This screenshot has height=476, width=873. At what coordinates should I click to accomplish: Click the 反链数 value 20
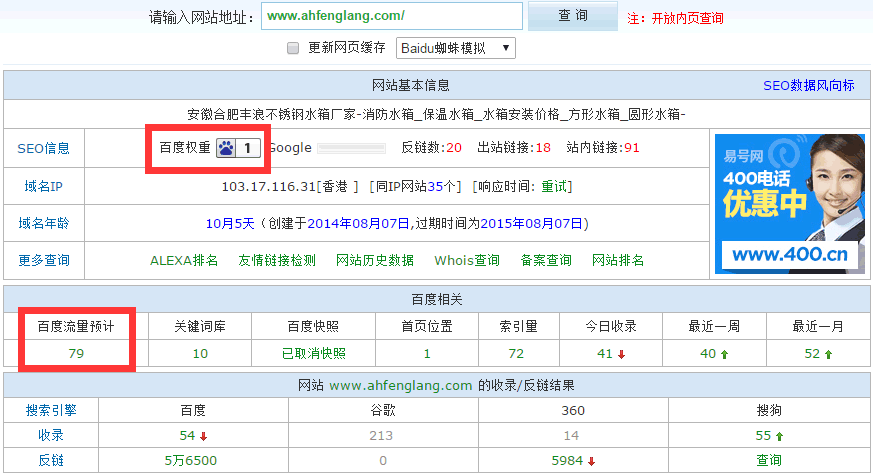click(x=454, y=148)
